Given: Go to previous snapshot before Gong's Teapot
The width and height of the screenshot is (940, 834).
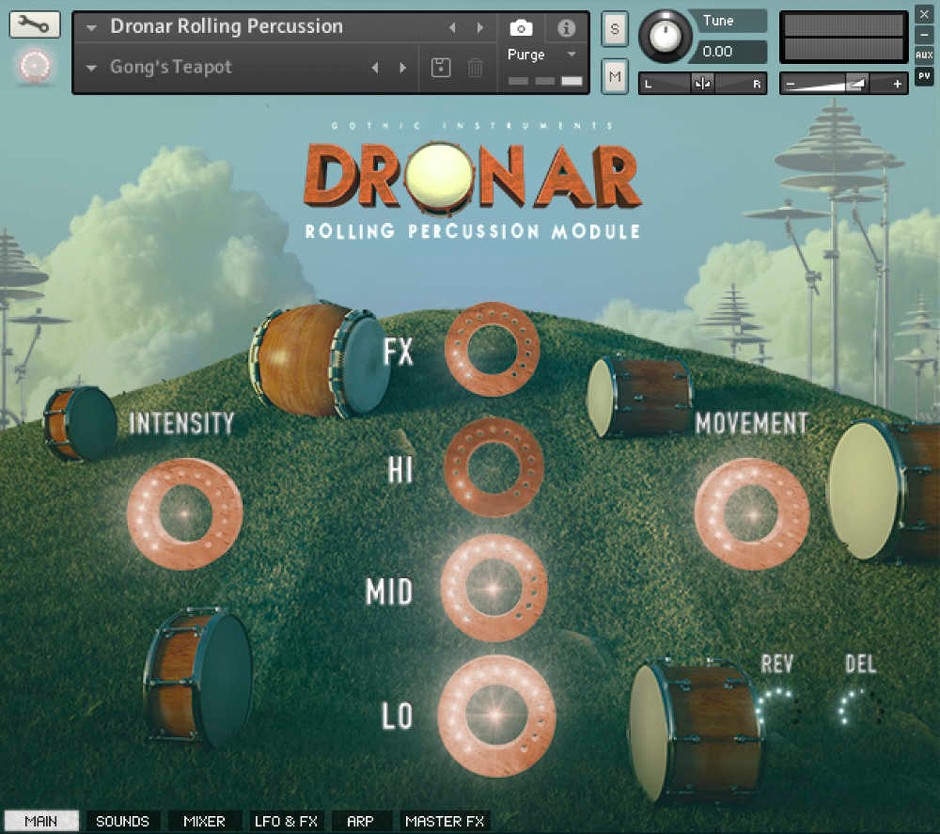Looking at the screenshot, I should (375, 68).
